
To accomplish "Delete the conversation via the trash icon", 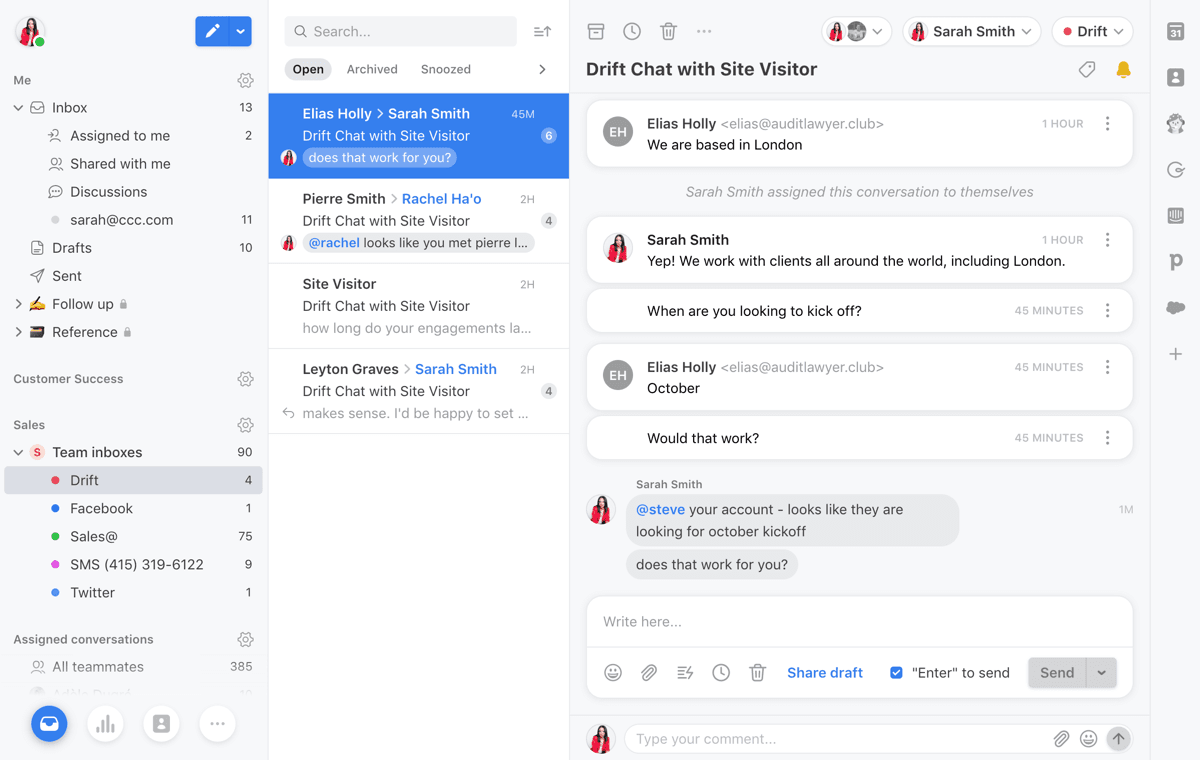I will tap(668, 31).
